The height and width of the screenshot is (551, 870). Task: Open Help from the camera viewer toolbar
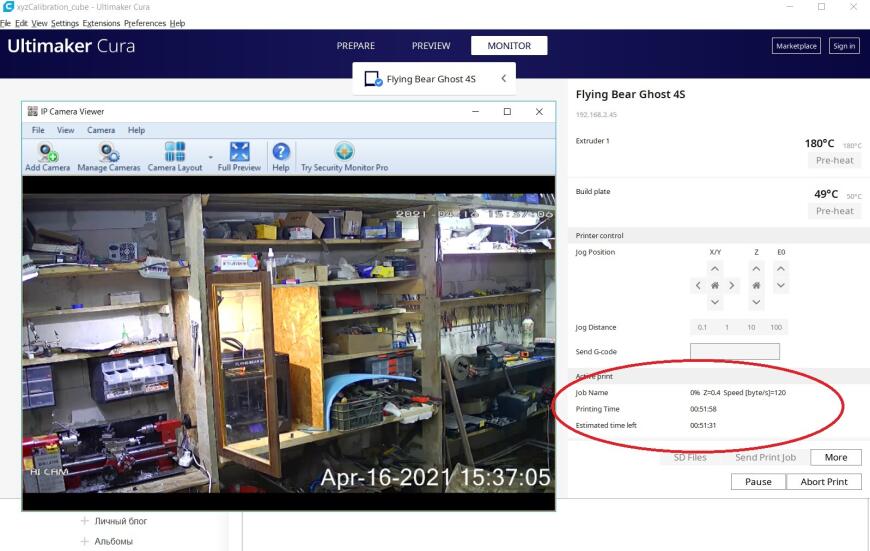pos(281,156)
